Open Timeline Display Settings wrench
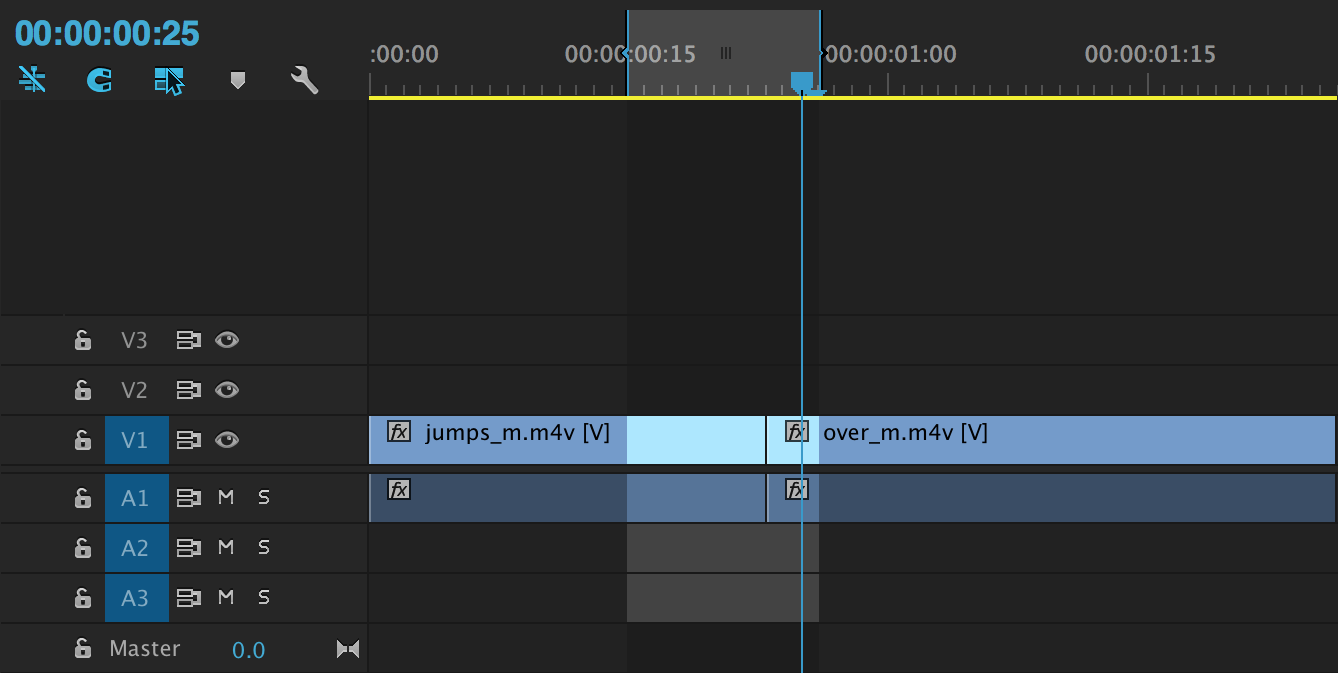 (304, 80)
